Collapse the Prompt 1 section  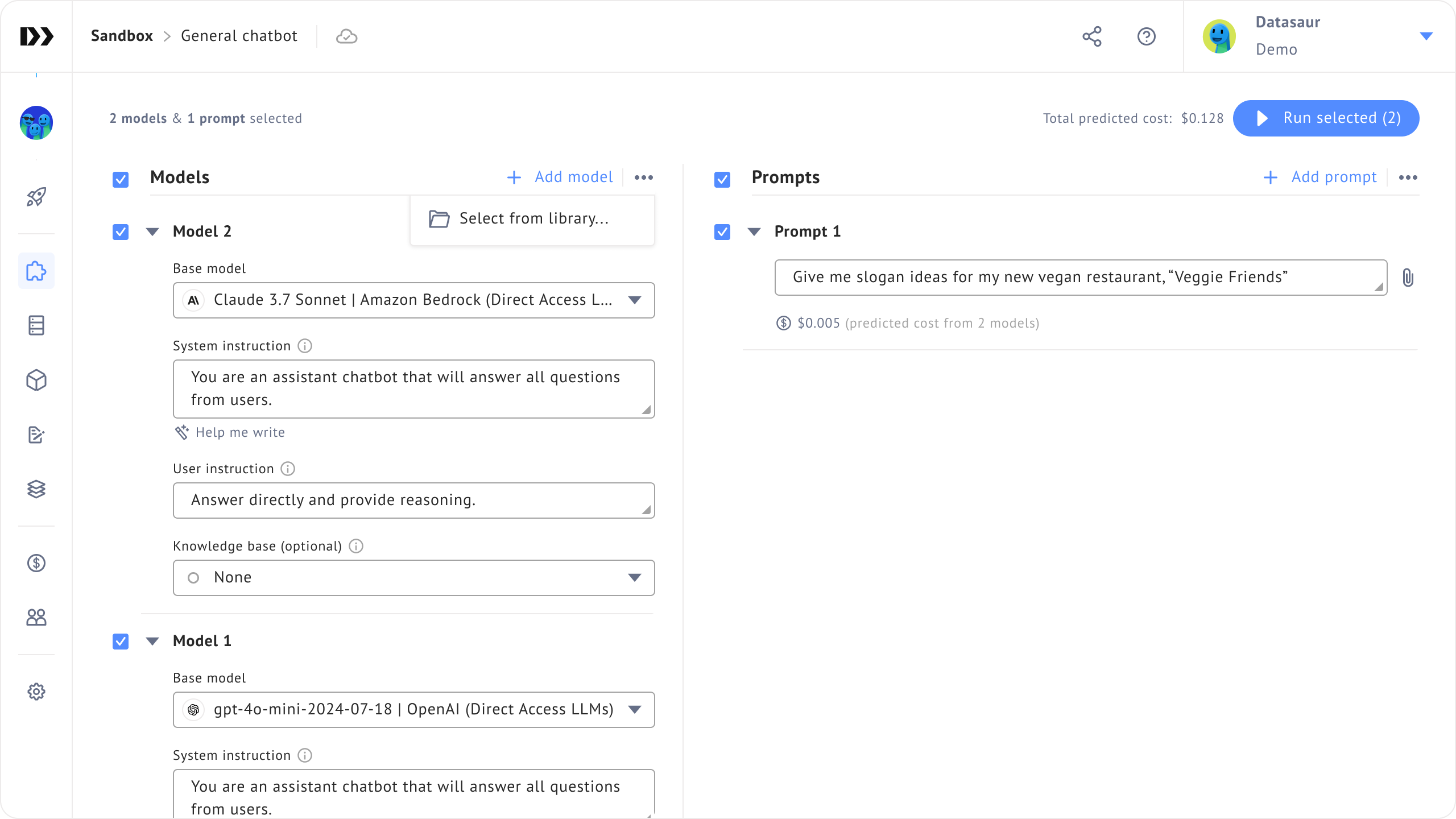(754, 232)
